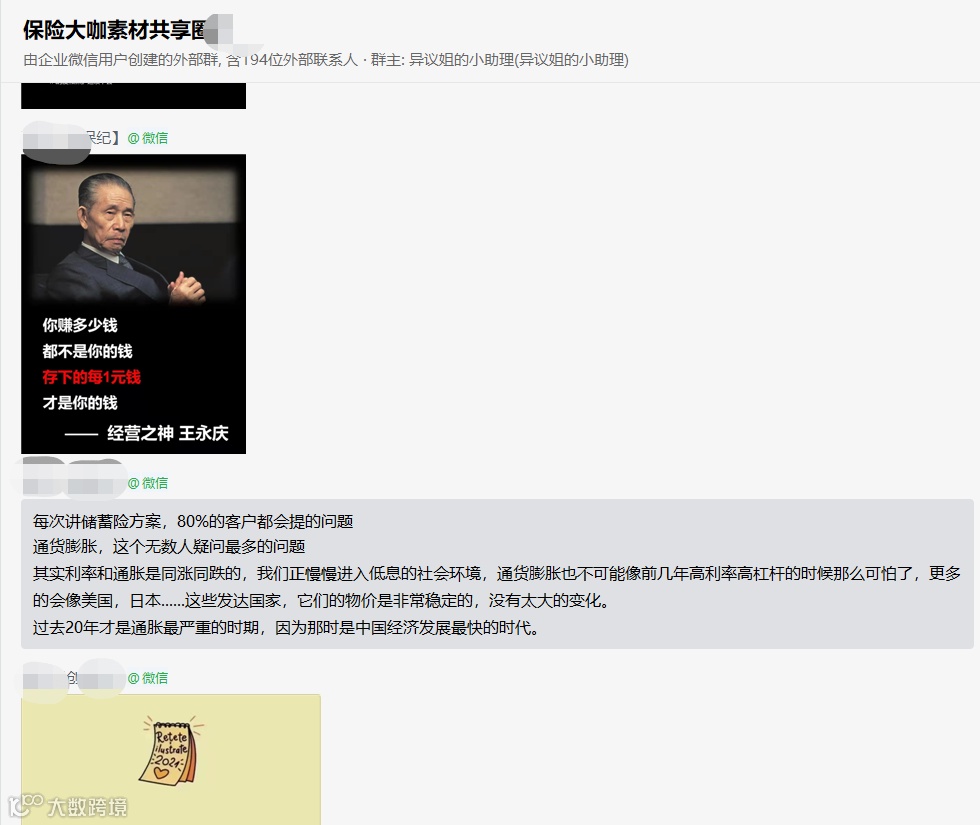Click the caption 经营之神 王永庆
This screenshot has height=825, width=980.
tap(168, 433)
